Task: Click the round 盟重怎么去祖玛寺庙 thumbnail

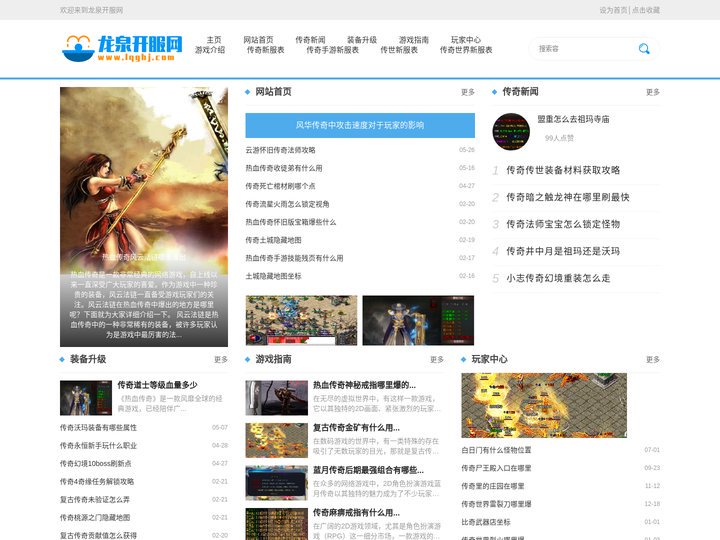Action: coord(511,132)
